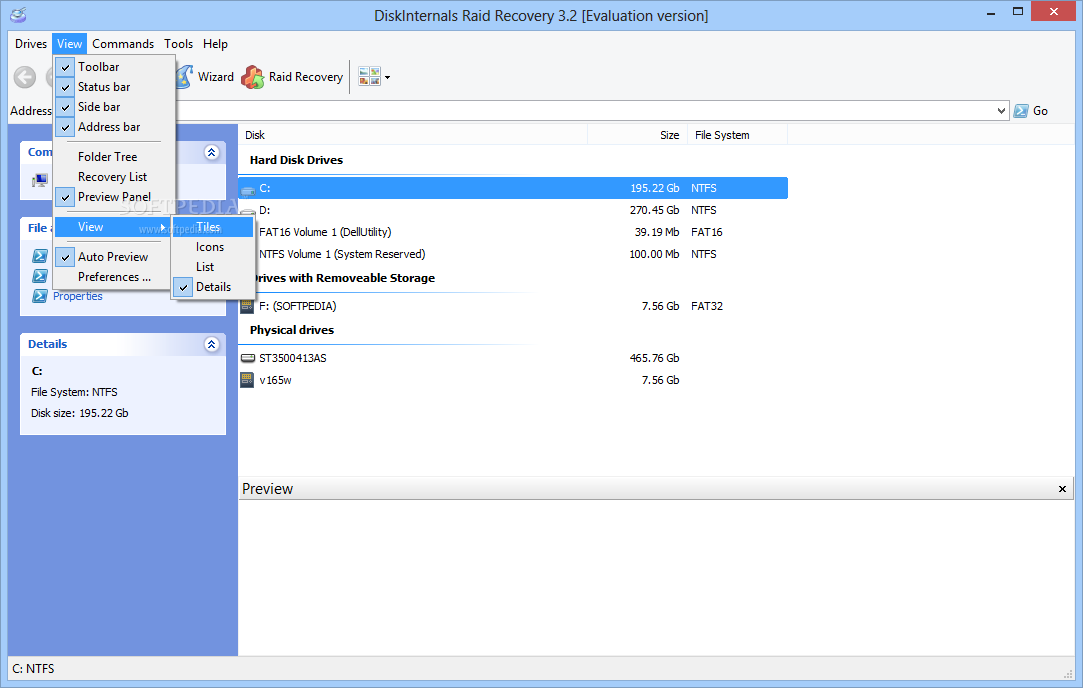Disable the Preview Panel option
This screenshot has width=1083, height=688.
pos(114,197)
